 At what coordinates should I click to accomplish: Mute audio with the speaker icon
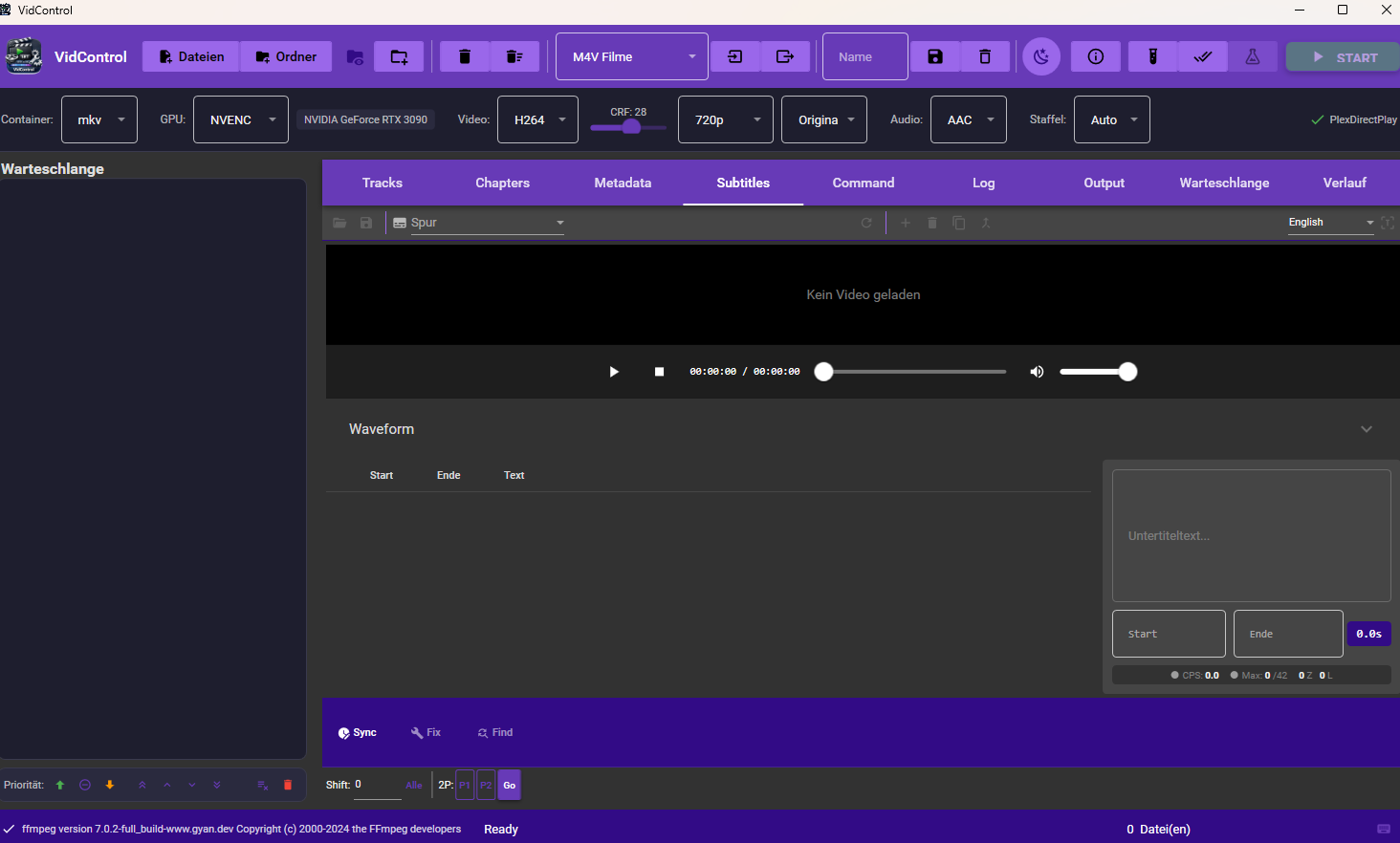coord(1037,372)
